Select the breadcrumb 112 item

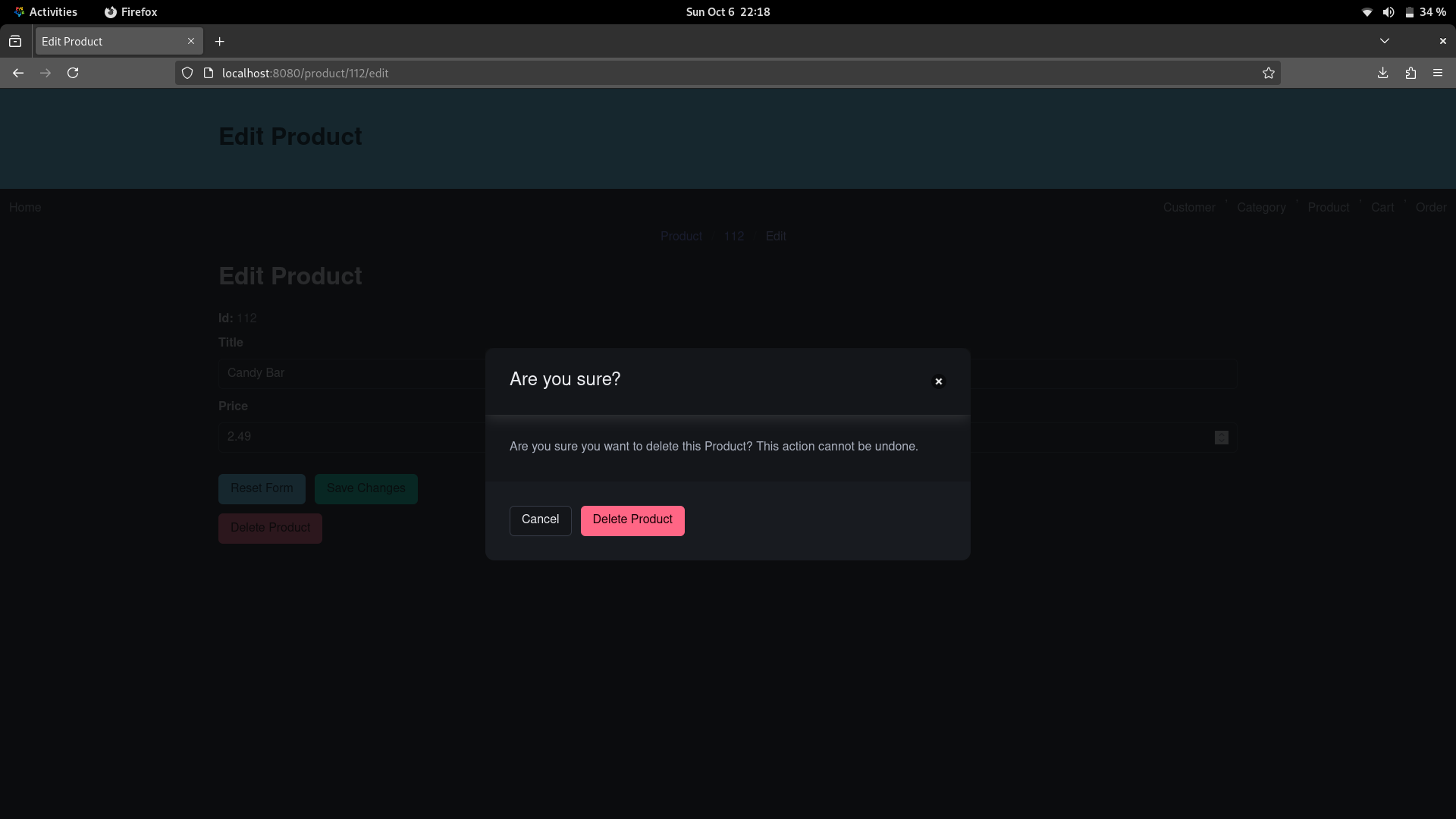734,236
